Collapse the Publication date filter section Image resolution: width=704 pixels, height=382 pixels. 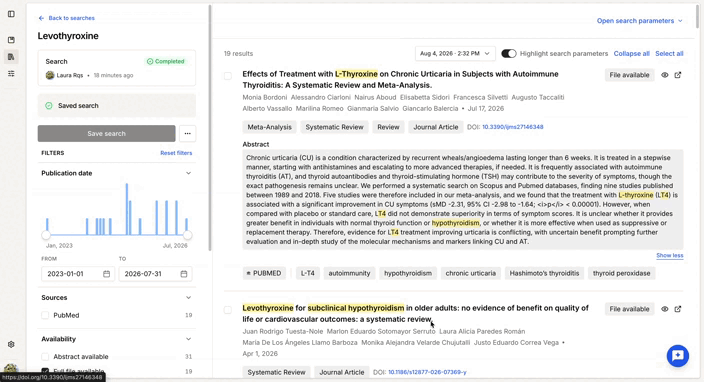pyautogui.click(x=189, y=173)
